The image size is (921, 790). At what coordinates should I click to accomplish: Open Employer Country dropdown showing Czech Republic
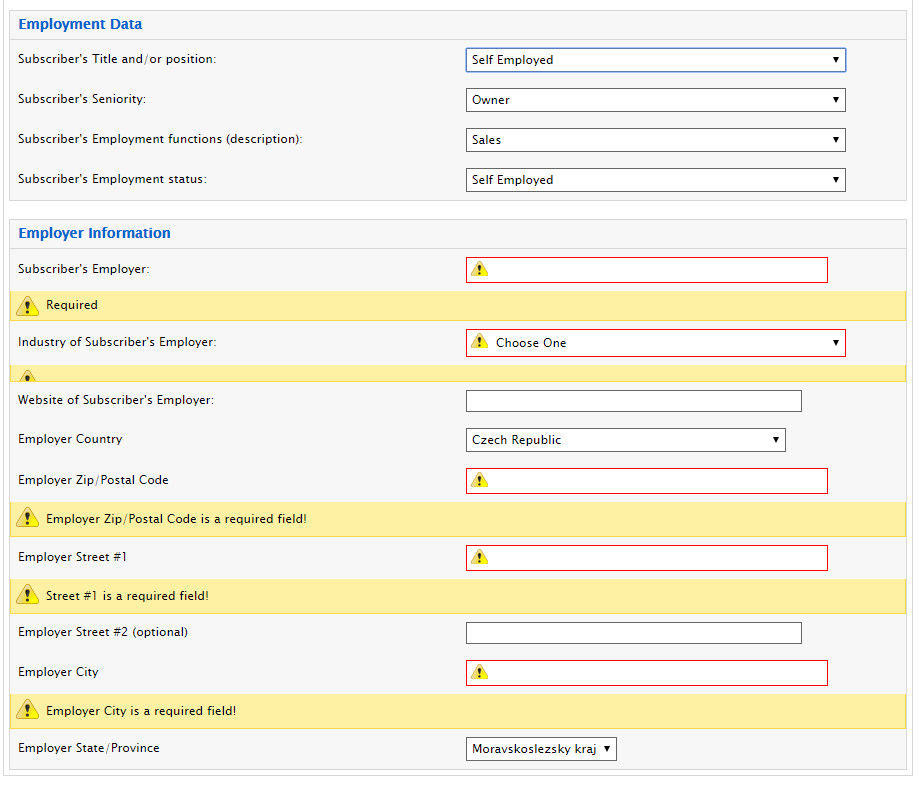(625, 440)
